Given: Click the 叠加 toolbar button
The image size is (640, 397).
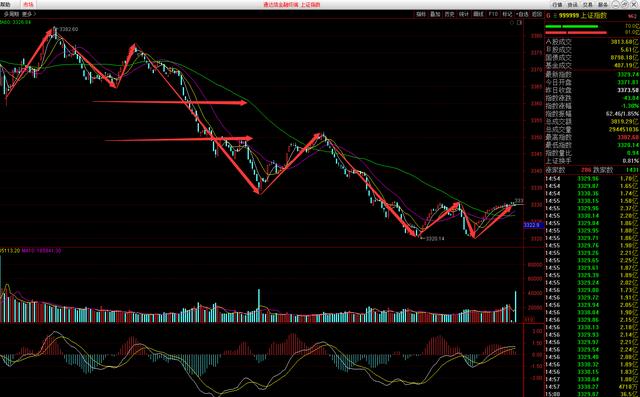Looking at the screenshot, I should point(435,14).
